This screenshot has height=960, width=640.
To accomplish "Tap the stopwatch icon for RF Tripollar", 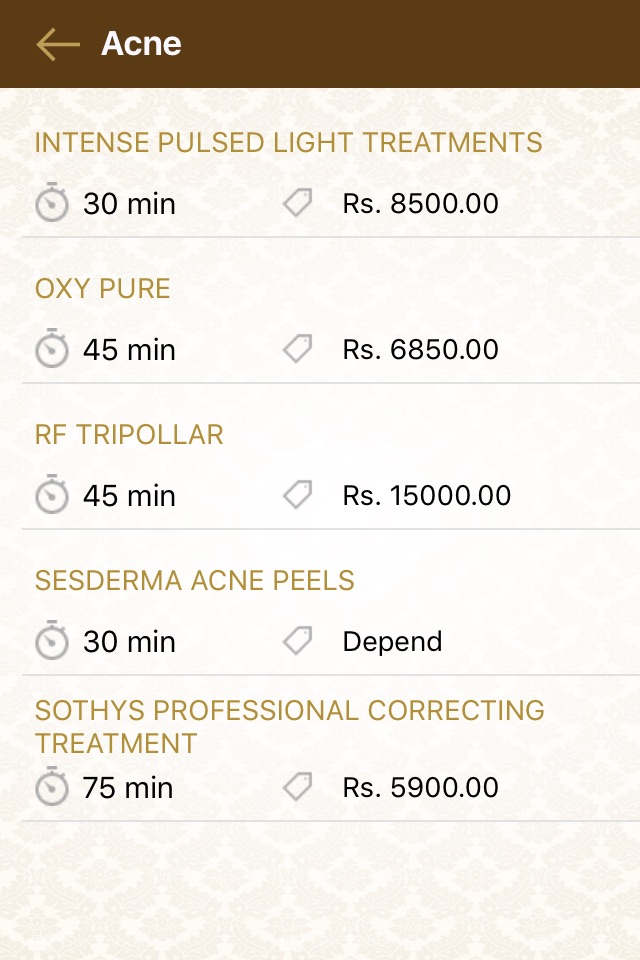I will pos(52,496).
